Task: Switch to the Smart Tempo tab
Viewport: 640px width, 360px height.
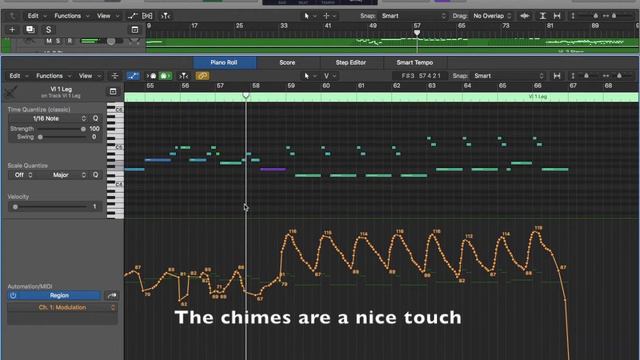Action: pos(415,62)
